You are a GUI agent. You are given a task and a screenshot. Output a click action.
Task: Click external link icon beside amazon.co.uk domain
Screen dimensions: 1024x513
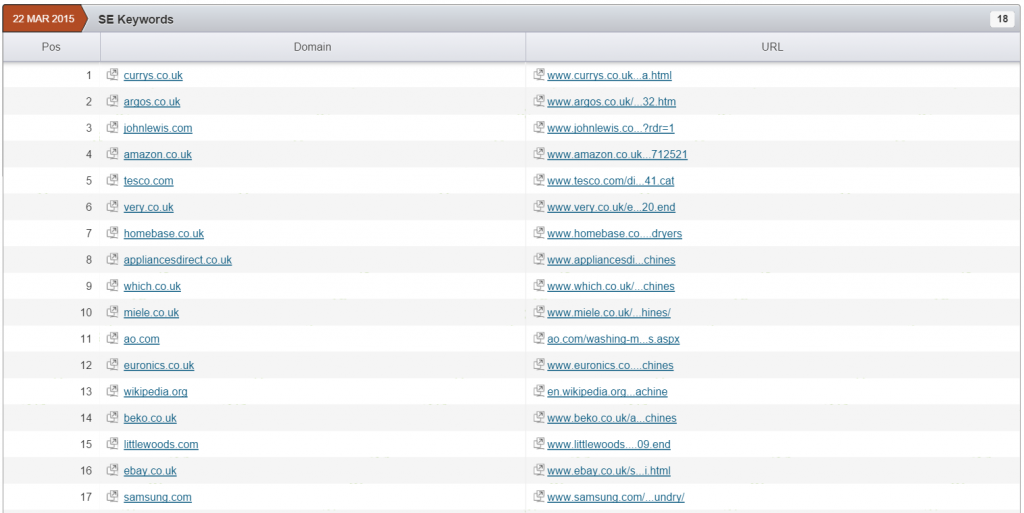click(113, 154)
